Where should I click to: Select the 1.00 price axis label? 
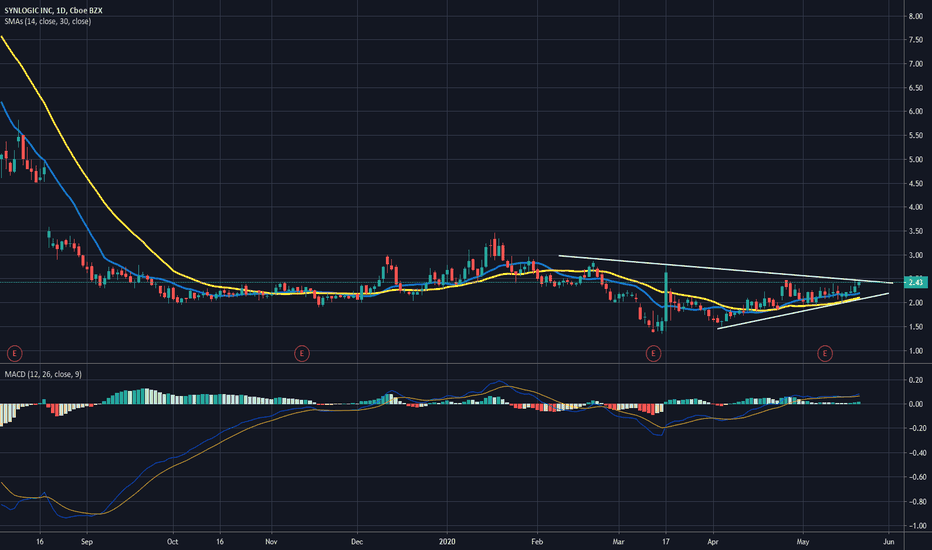coord(915,351)
